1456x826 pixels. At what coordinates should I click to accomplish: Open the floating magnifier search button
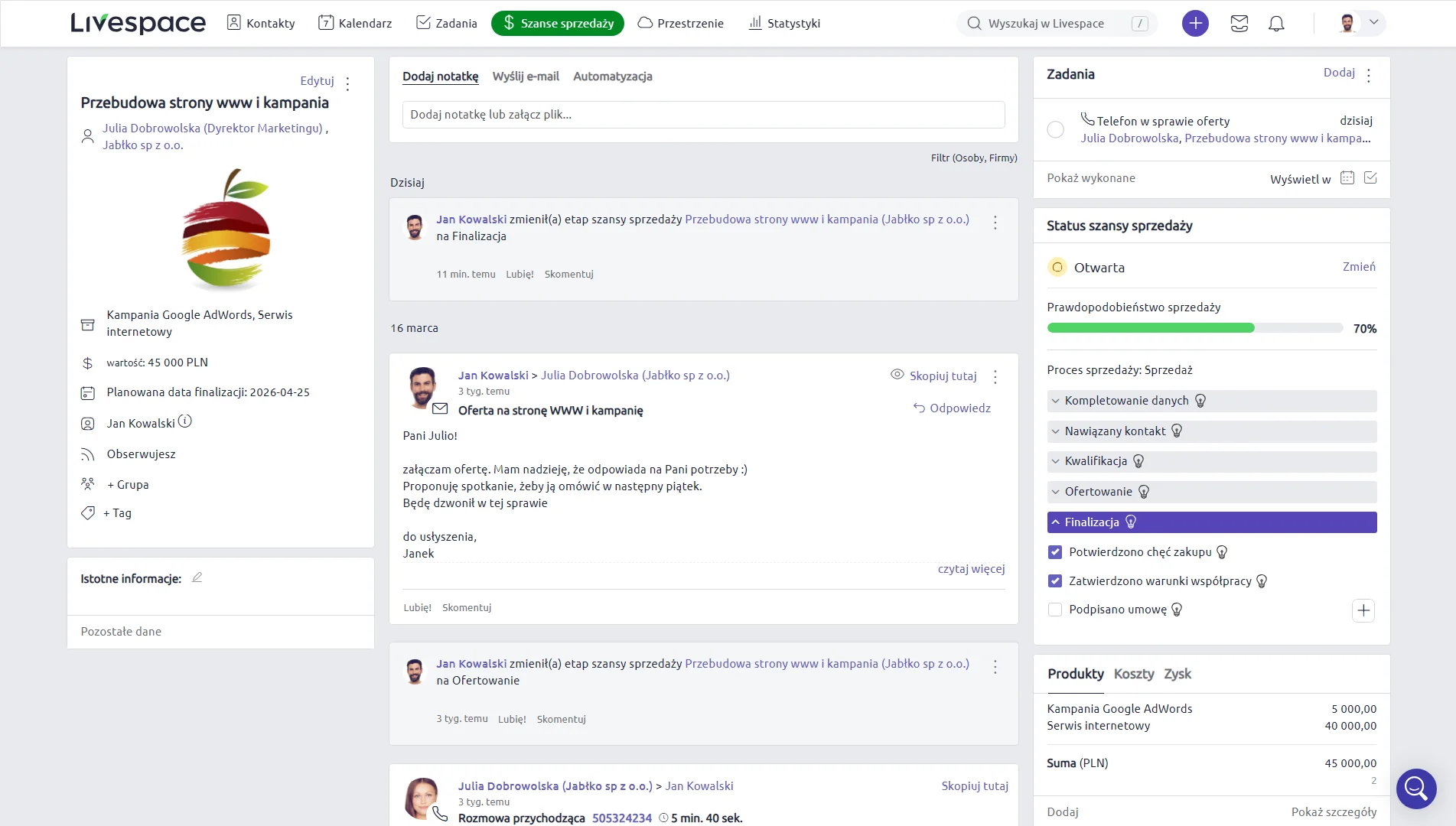click(1416, 789)
